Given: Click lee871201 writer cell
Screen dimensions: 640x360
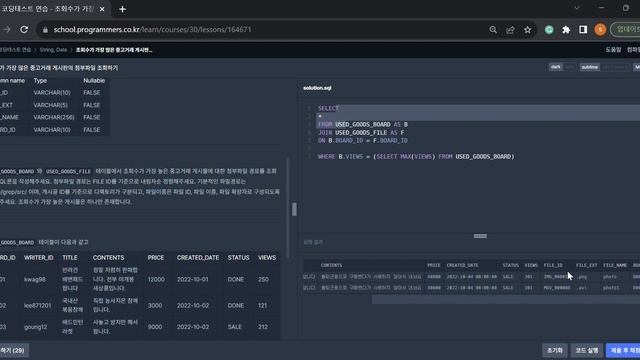Looking at the screenshot, I should pos(37,305).
